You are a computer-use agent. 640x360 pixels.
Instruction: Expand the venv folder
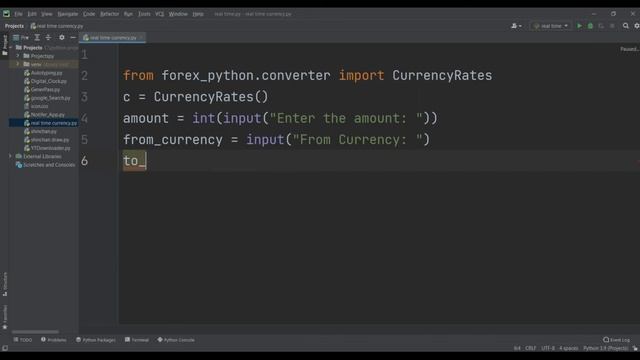click(18, 64)
